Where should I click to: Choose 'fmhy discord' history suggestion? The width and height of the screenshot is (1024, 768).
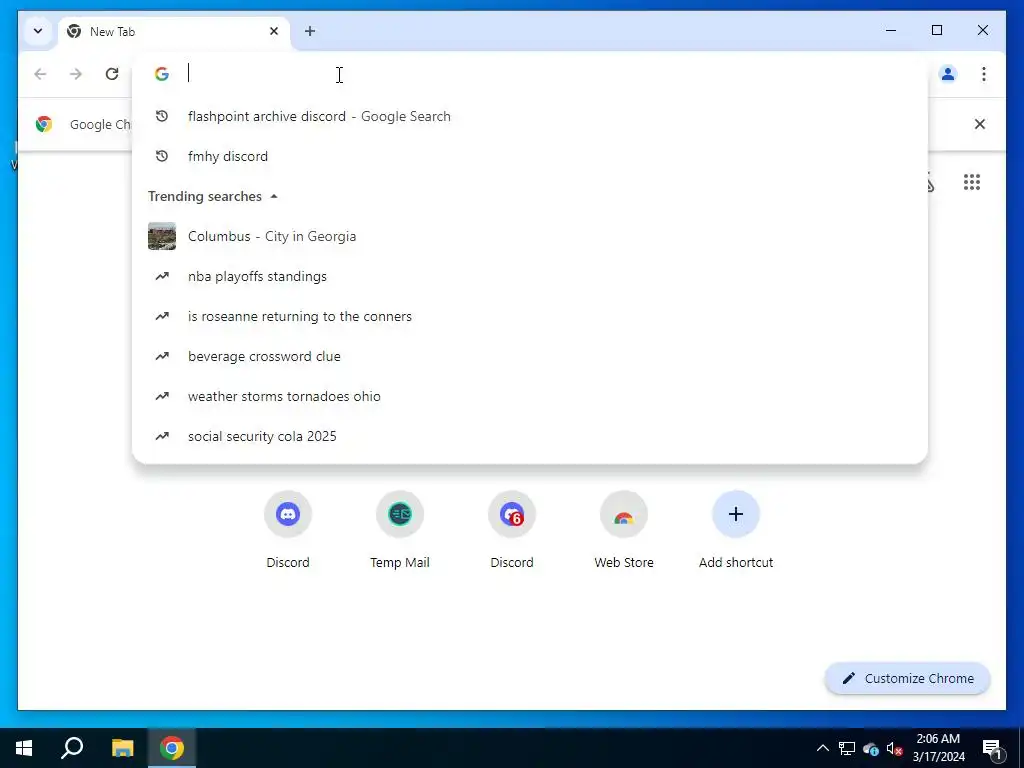click(x=530, y=156)
